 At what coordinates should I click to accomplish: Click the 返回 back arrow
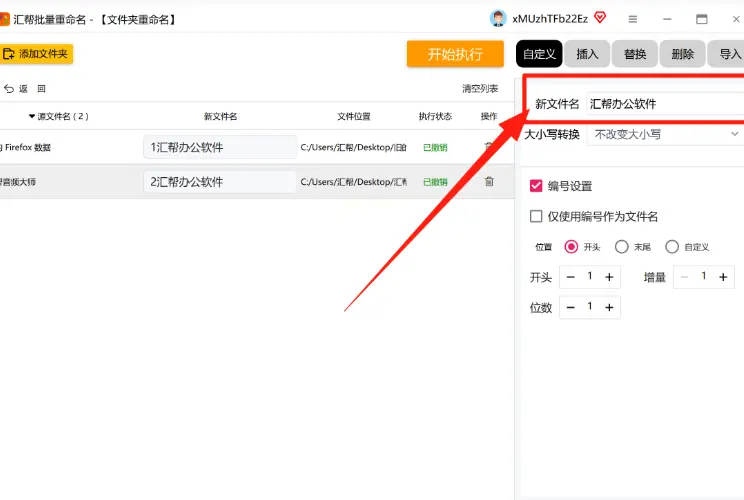pos(9,89)
